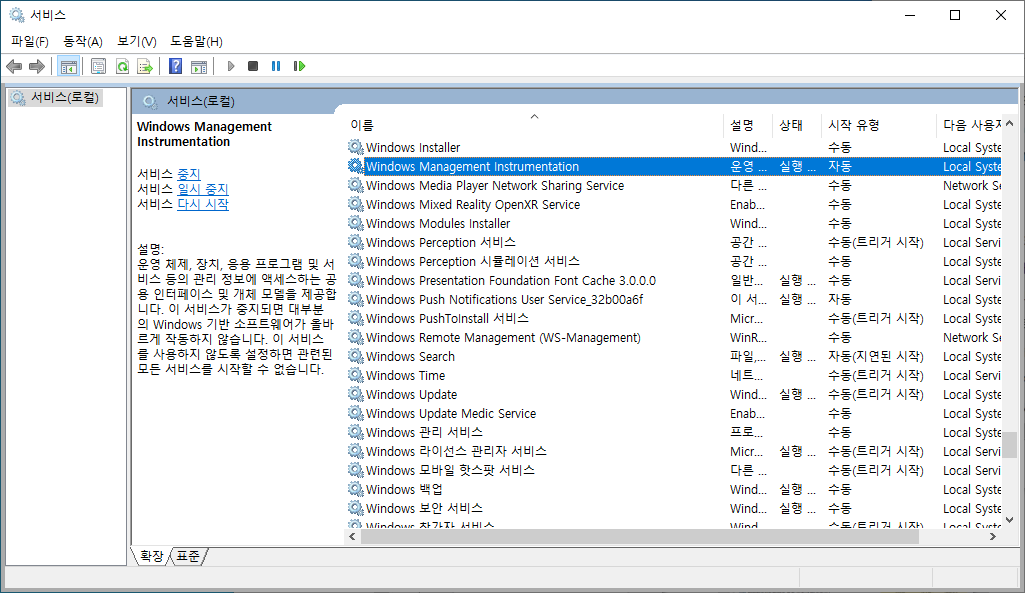Open the 파일(F) menu
1025x593 pixels.
click(29, 41)
